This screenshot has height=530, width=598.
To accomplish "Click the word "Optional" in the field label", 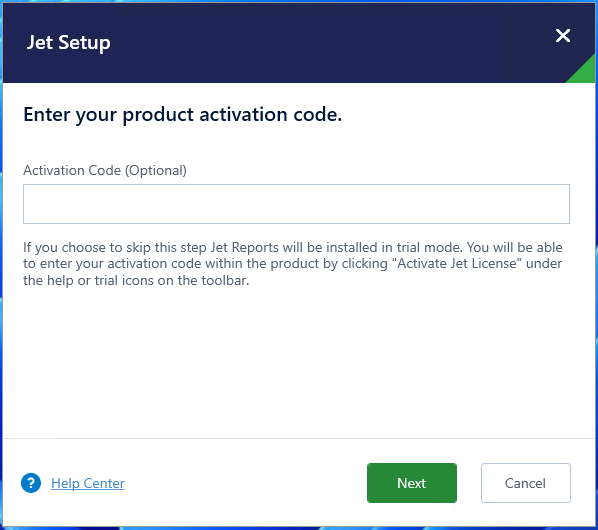I will click(x=156, y=170).
